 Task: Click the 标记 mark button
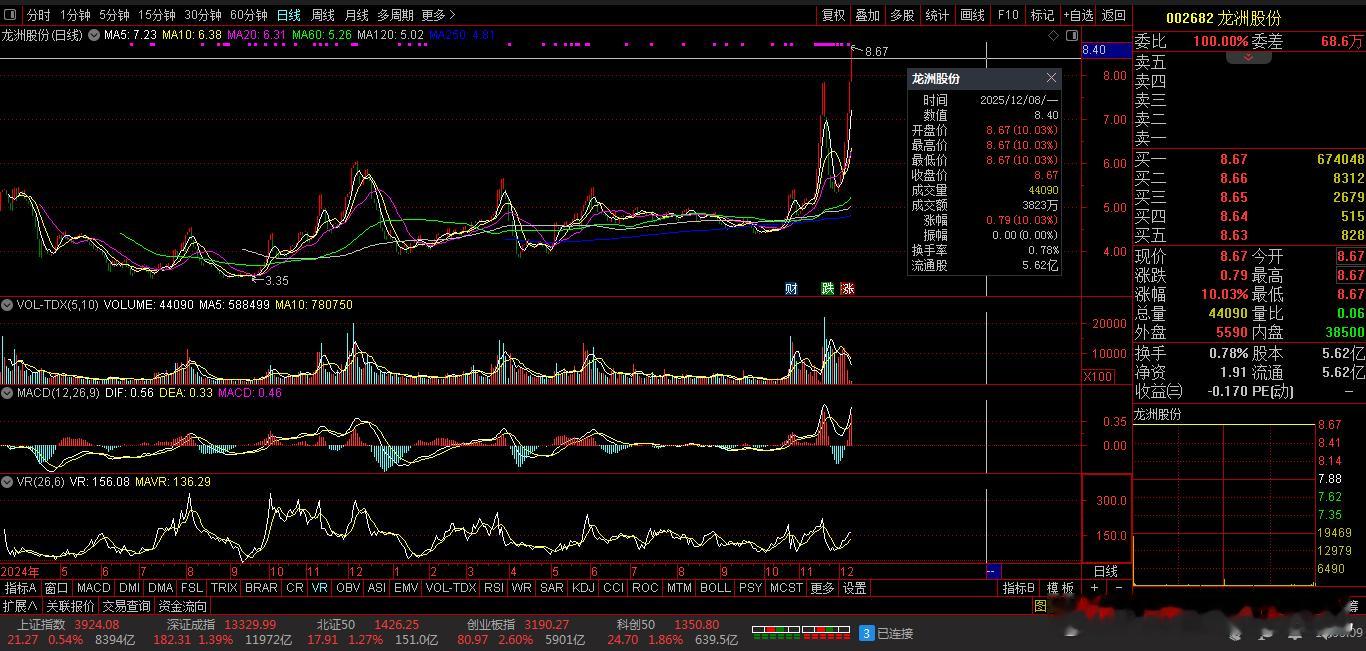point(1042,15)
